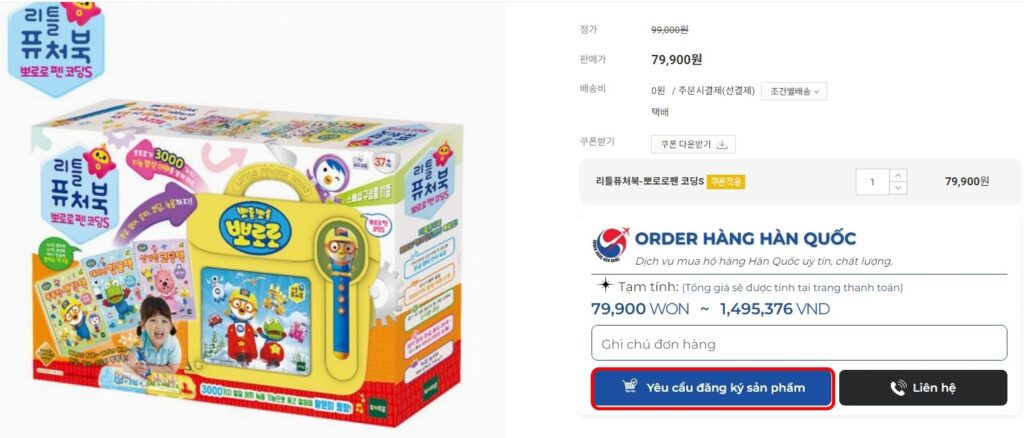Increase quantity with the up arrow

[898, 176]
